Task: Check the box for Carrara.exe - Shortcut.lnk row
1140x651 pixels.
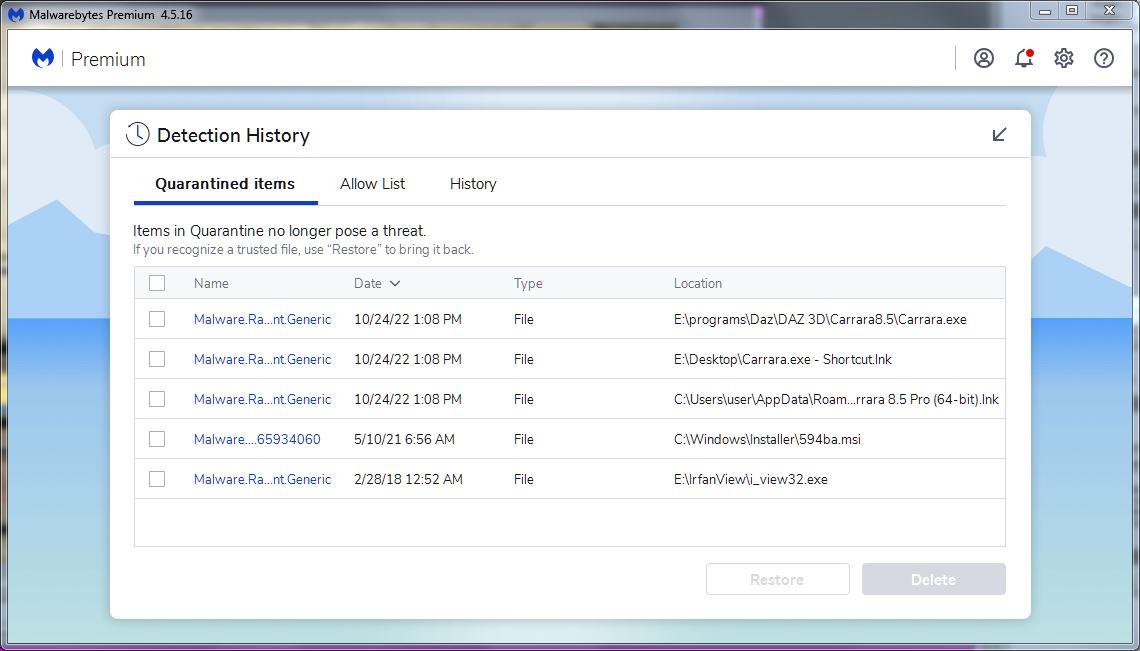Action: tap(157, 359)
